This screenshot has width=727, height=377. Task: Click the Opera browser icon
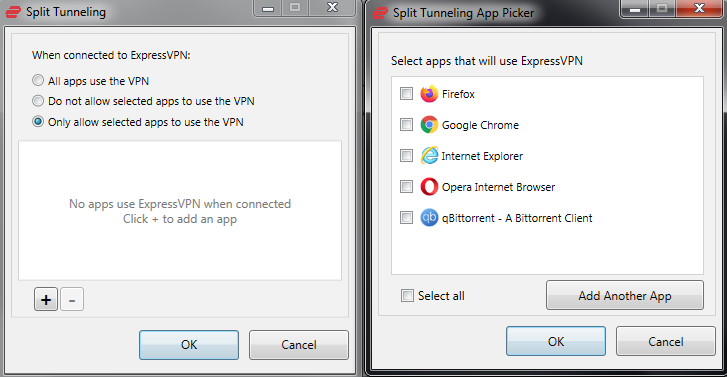[x=429, y=187]
